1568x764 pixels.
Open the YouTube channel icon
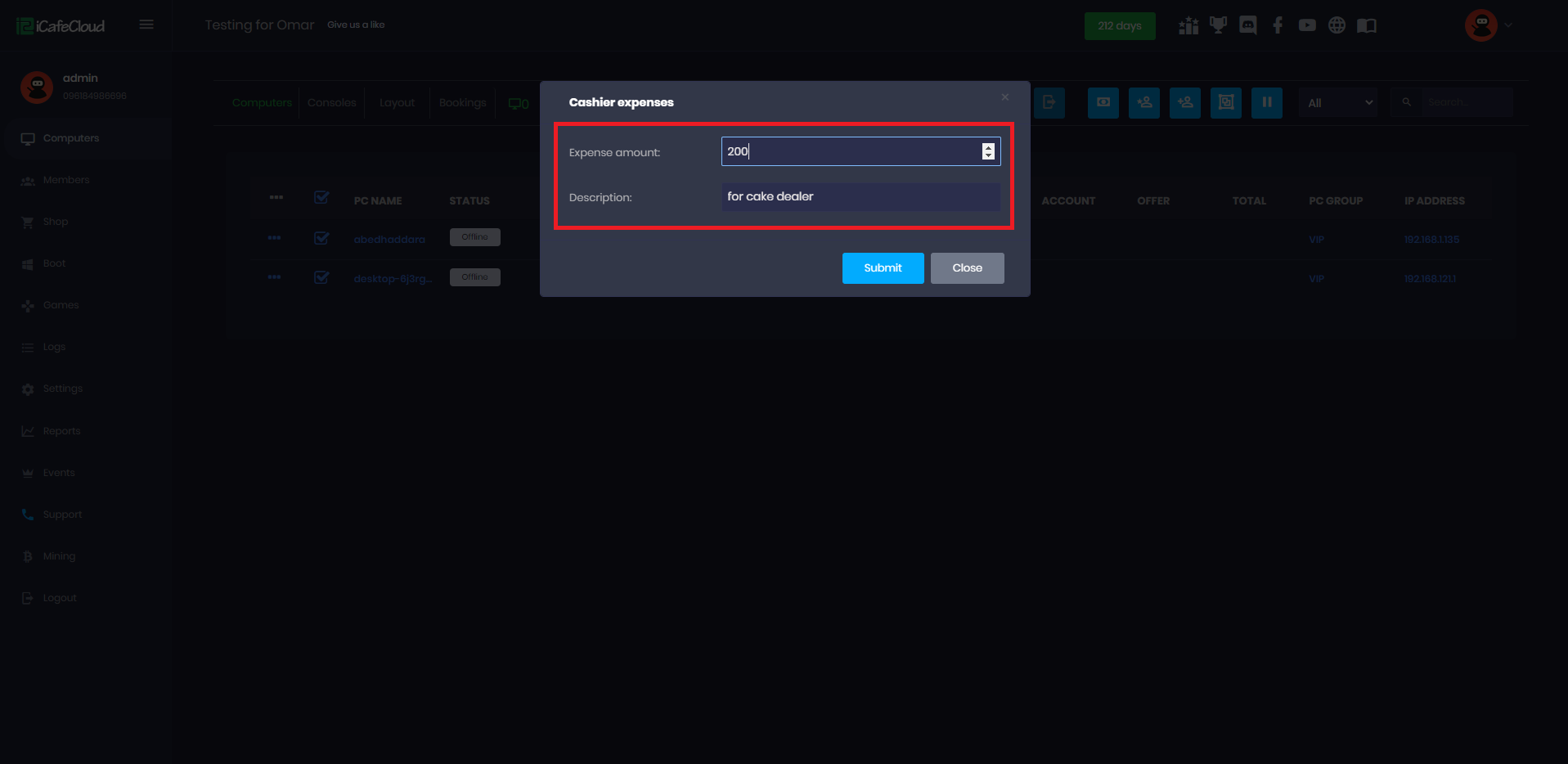coord(1306,25)
